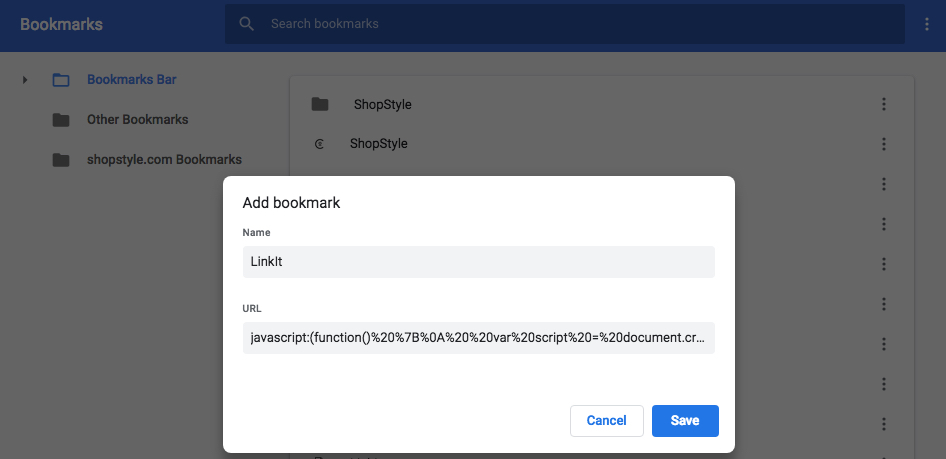Click the ShopStyle bookmark favicon
Image resolution: width=946 pixels, height=459 pixels.
pos(320,144)
